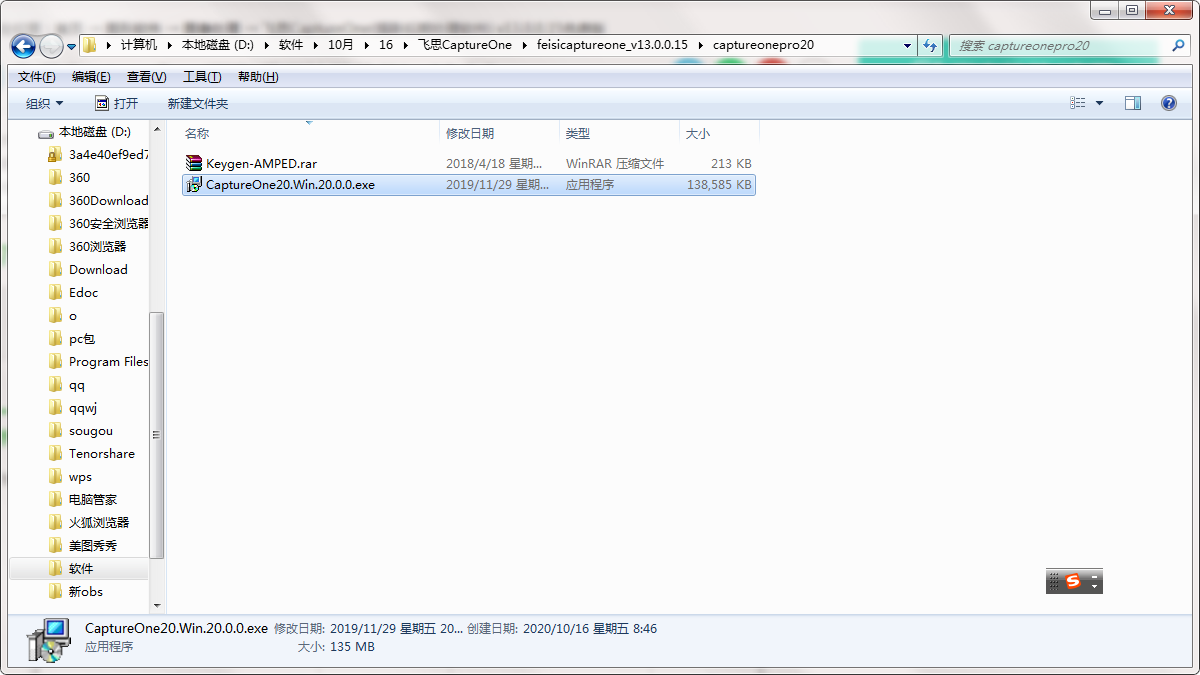The image size is (1200, 675).
Task: Expand arrow after 16 in breadcrumb
Action: (x=405, y=45)
